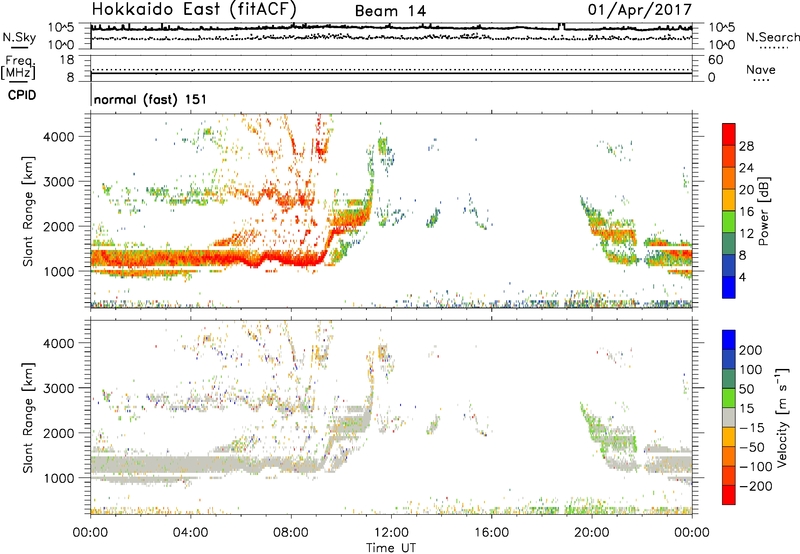Image resolution: width=800 pixels, height=554 pixels.
Task: Click '2000' on the velocity panel range axis
Action: (59, 433)
